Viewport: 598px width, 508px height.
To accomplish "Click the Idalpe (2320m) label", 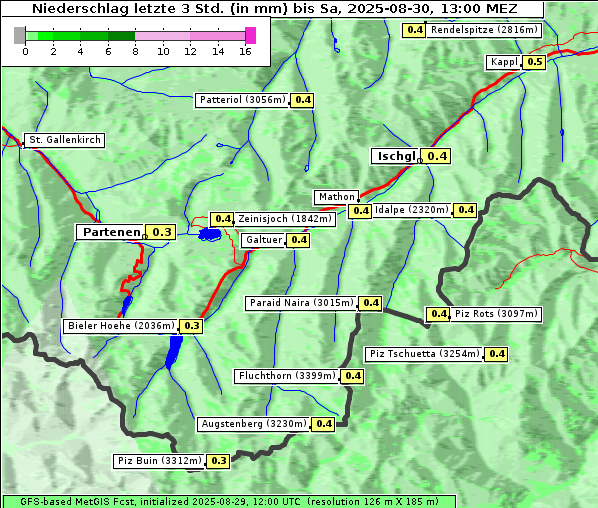I will click(412, 210).
